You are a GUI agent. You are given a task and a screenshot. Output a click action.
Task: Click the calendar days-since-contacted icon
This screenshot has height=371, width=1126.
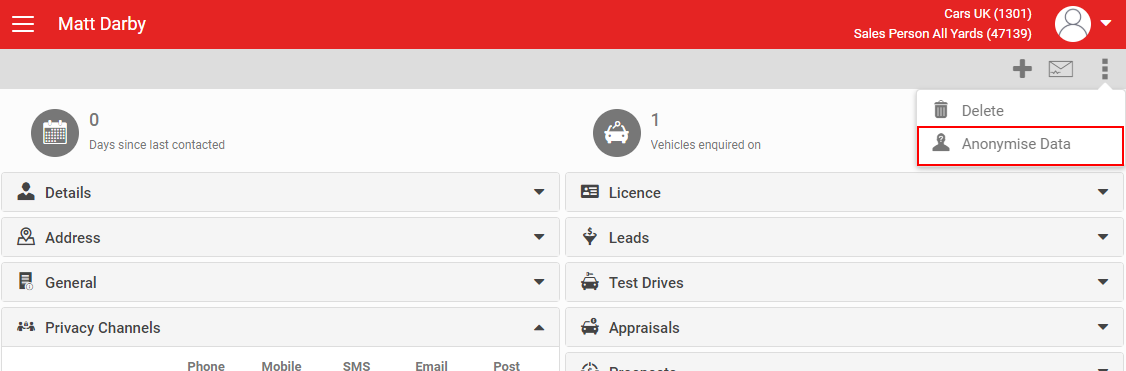pyautogui.click(x=55, y=132)
